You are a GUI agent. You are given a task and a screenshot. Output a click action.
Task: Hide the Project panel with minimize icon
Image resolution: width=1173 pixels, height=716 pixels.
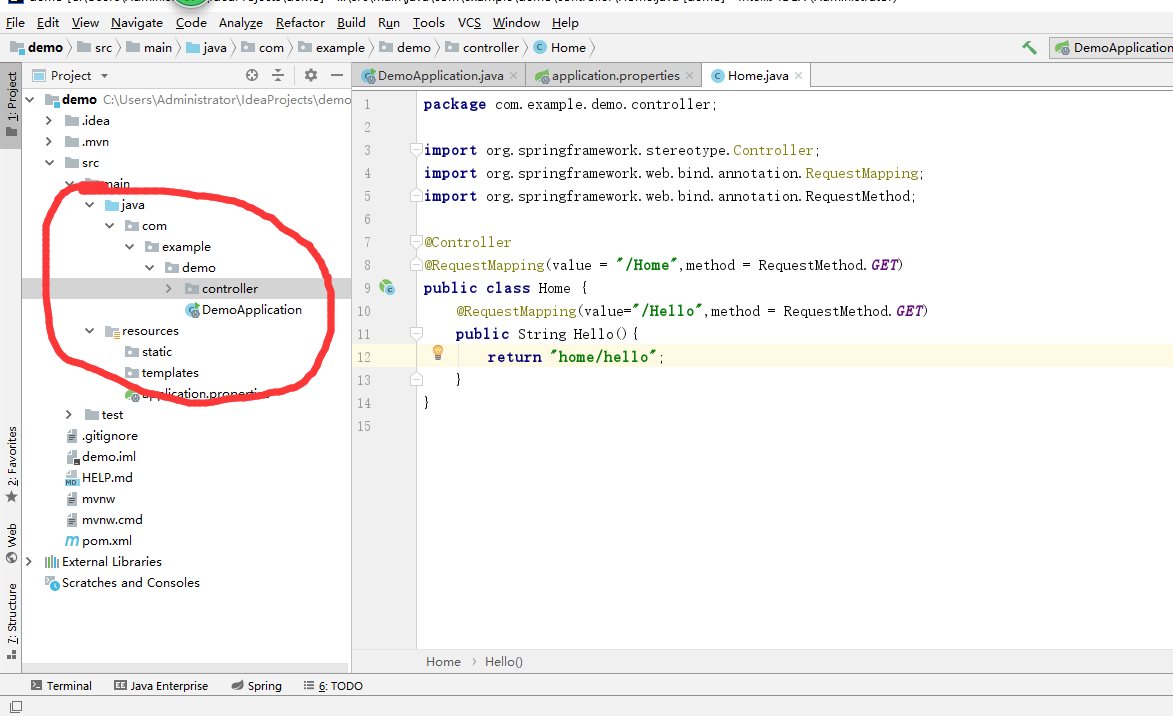click(x=335, y=75)
